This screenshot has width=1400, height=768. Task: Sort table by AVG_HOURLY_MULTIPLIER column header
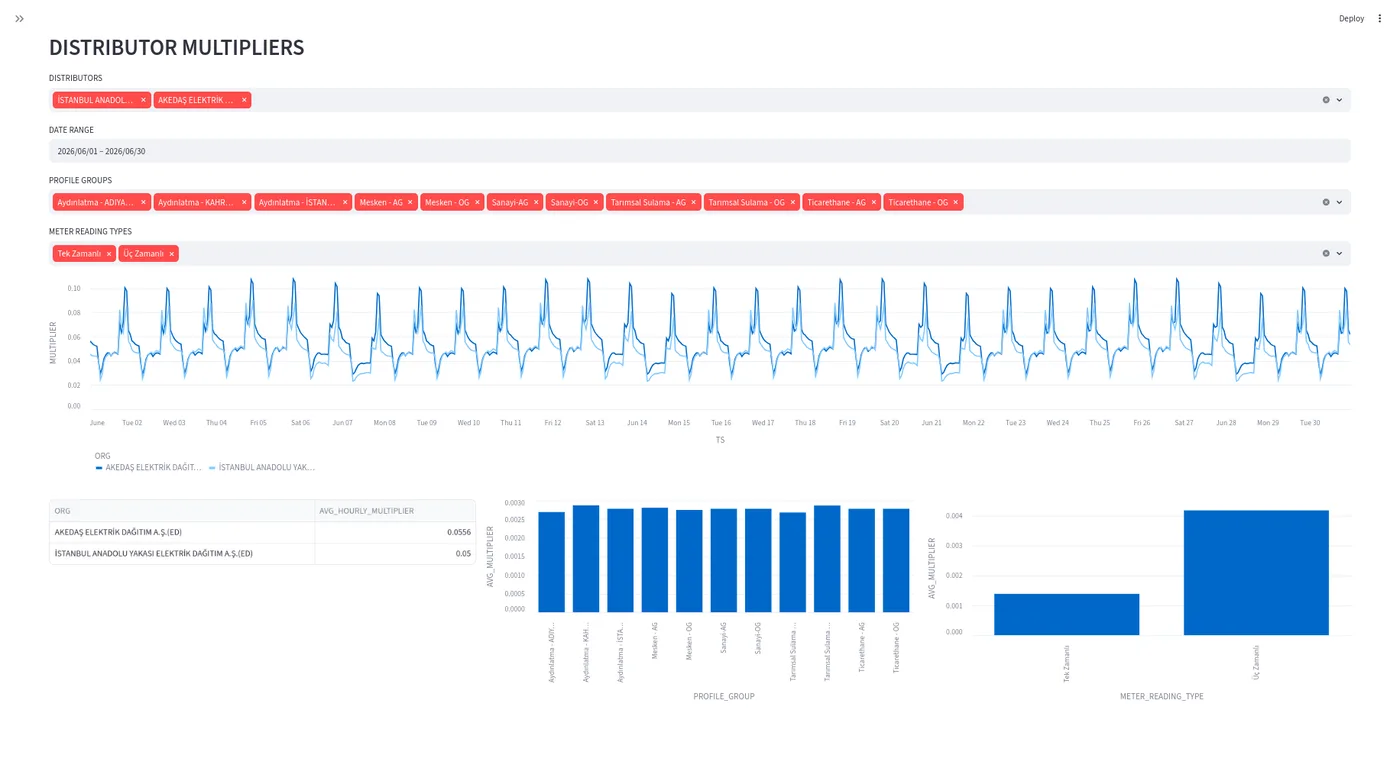pyautogui.click(x=395, y=511)
